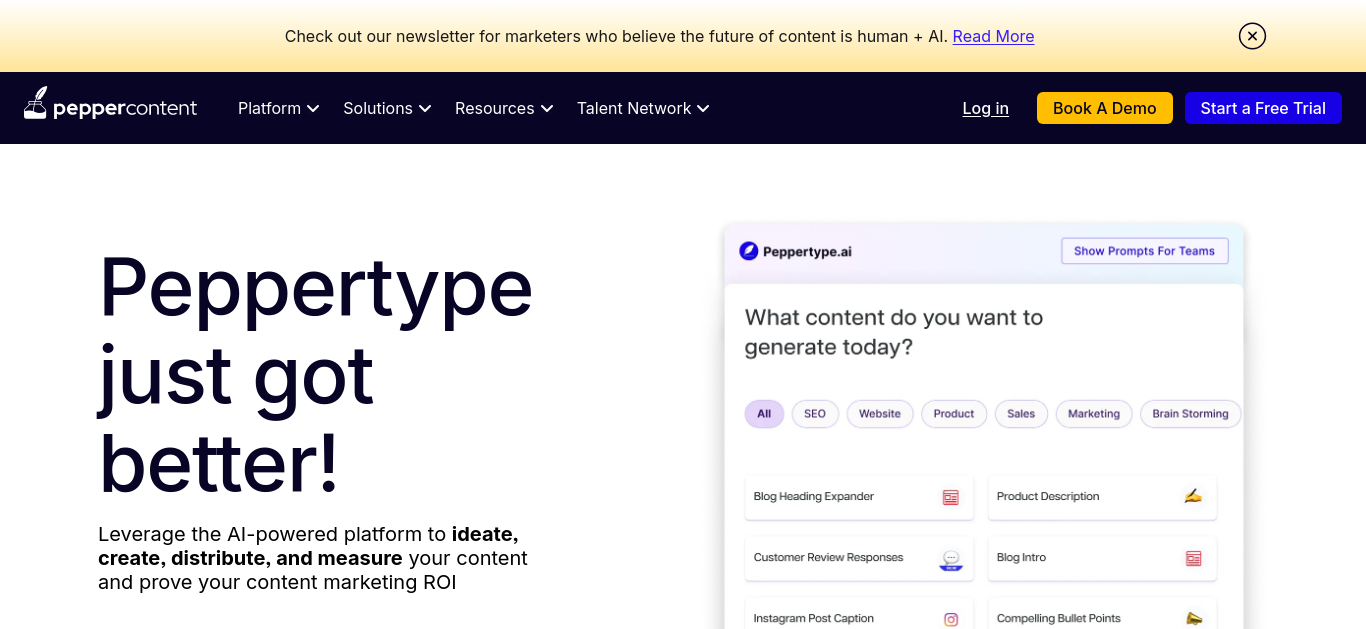
Task: Dismiss the newsletter banner with X icon
Action: coord(1252,36)
